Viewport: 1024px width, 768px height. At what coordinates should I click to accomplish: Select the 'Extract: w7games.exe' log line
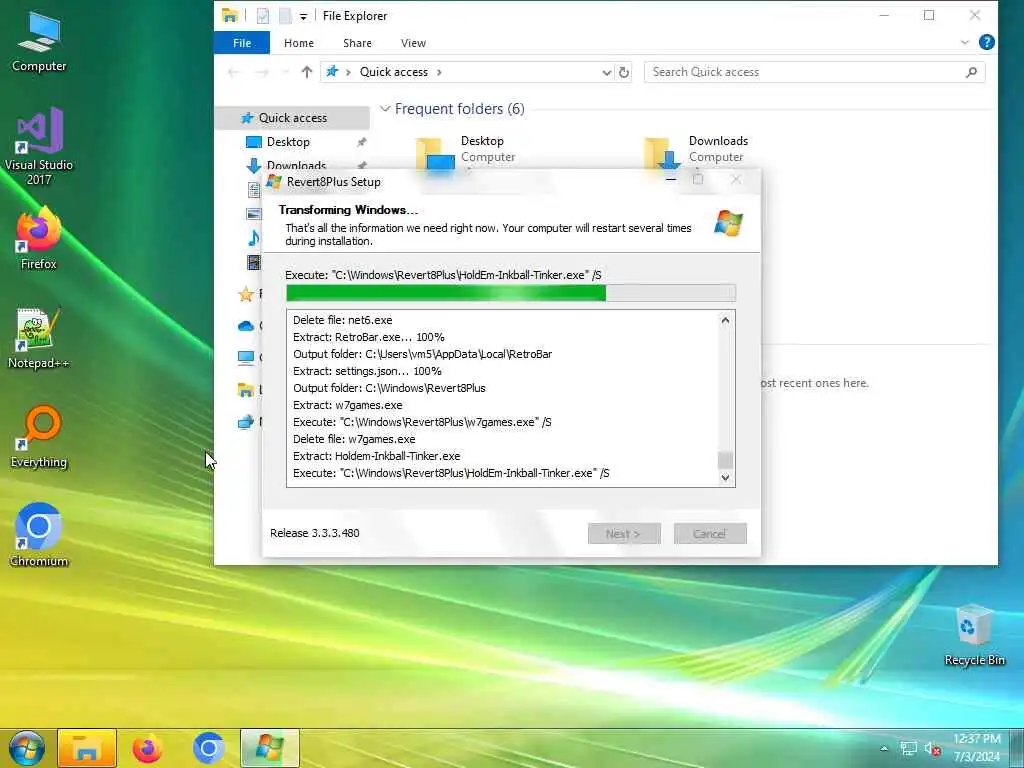(347, 405)
